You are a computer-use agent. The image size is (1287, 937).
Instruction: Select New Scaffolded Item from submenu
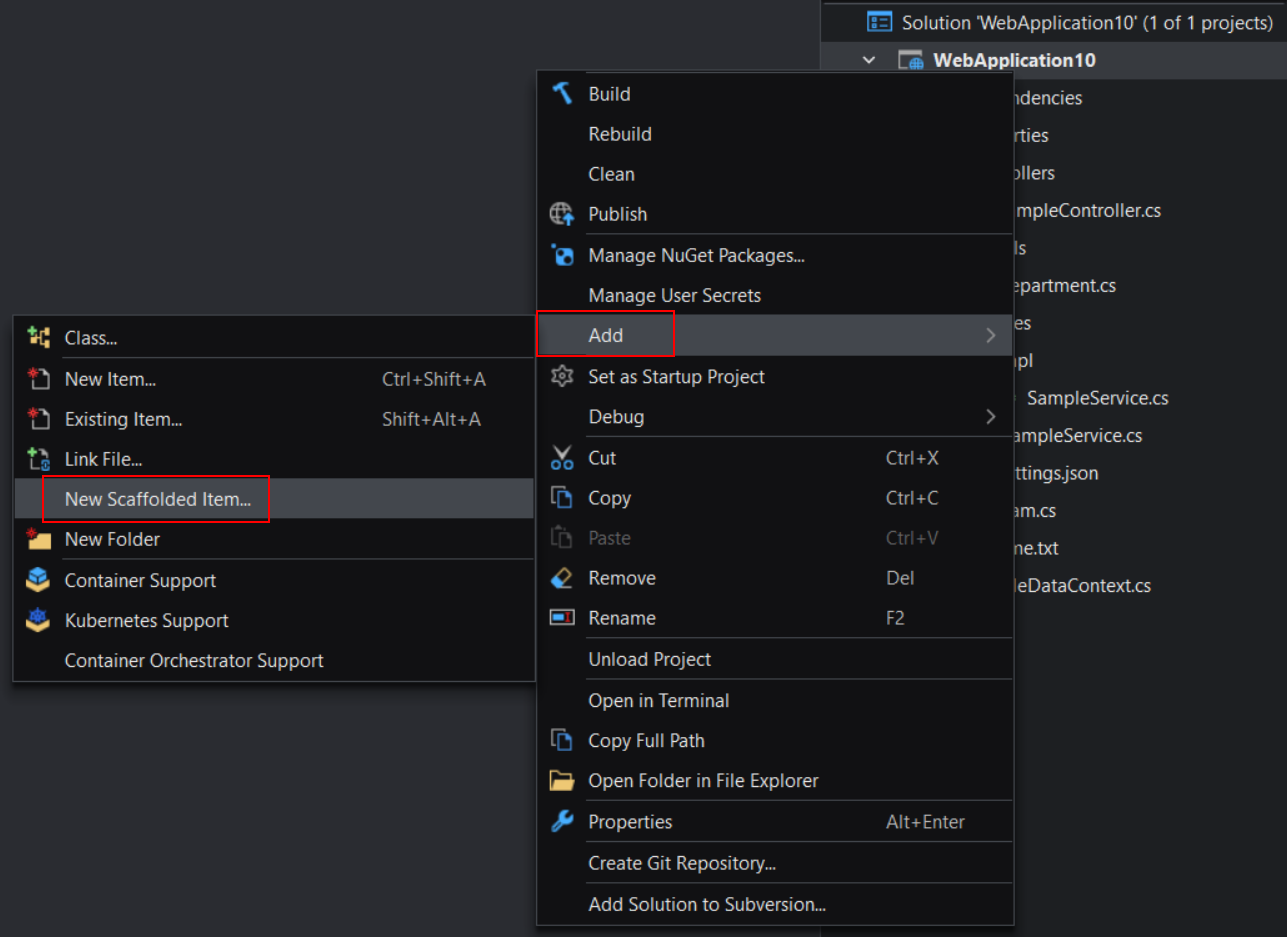pyautogui.click(x=158, y=499)
